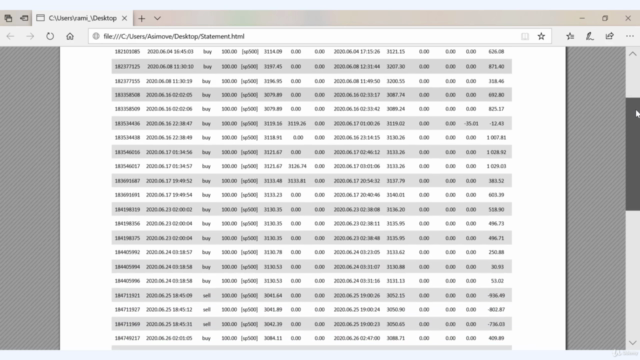
Task: Click open price 3041.64
Action: tap(273, 296)
